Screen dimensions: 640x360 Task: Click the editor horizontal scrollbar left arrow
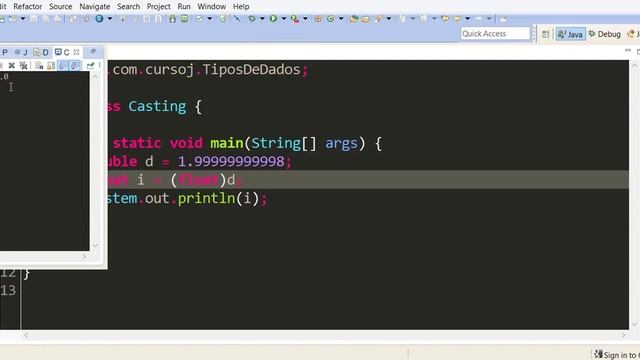coord(26,335)
